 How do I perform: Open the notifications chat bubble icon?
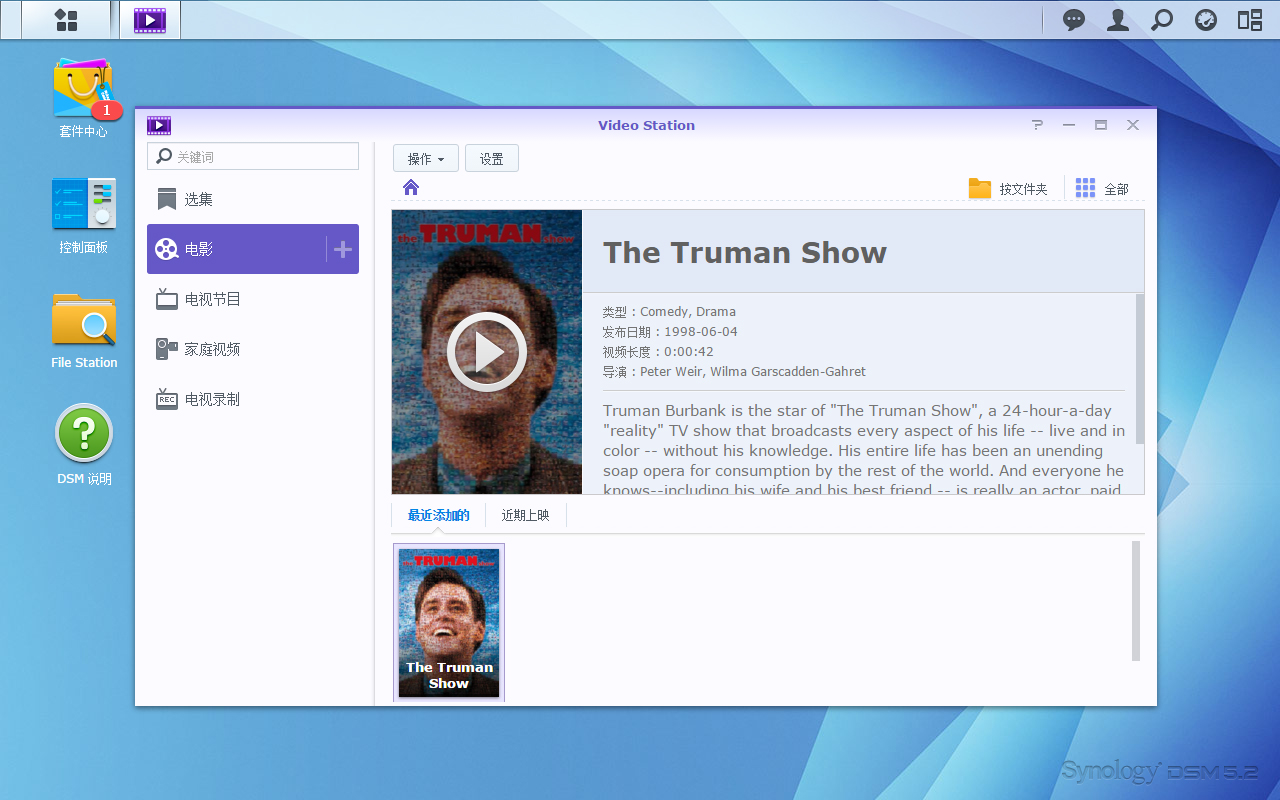coord(1074,20)
